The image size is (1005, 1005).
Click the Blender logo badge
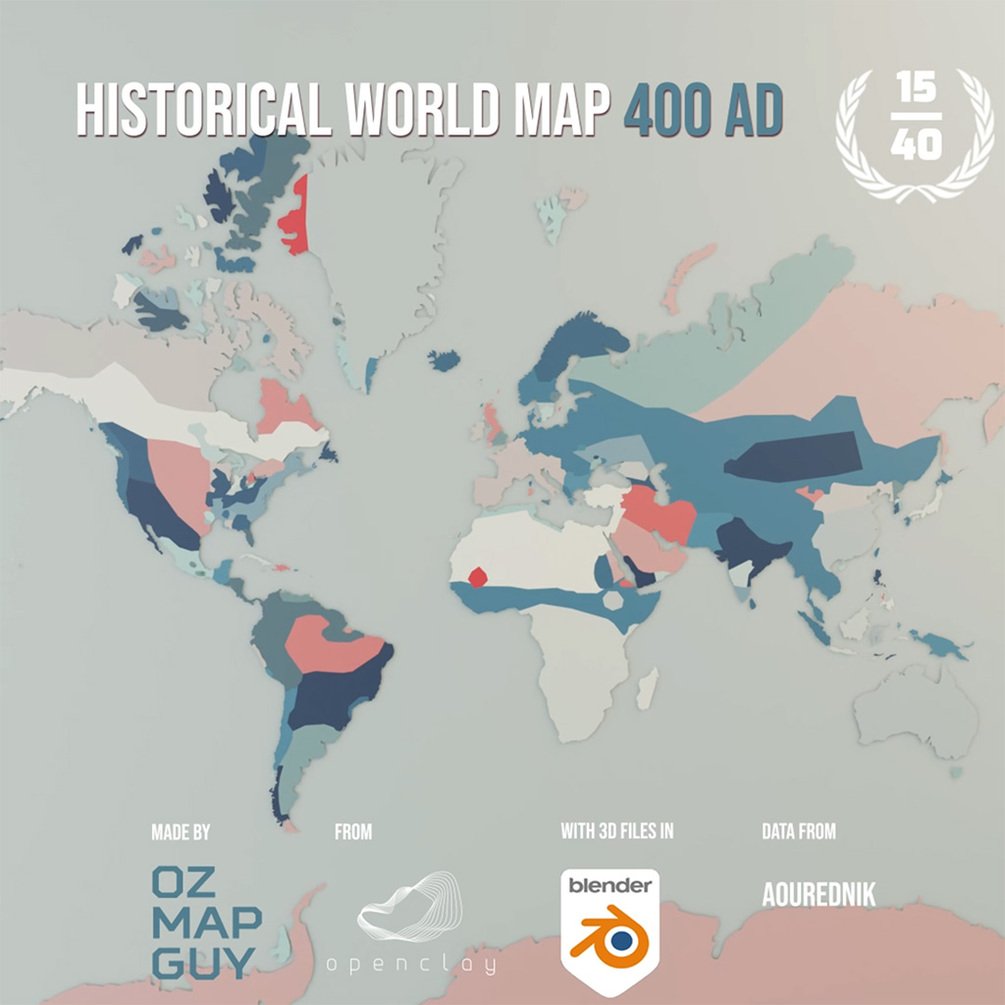pyautogui.click(x=610, y=931)
